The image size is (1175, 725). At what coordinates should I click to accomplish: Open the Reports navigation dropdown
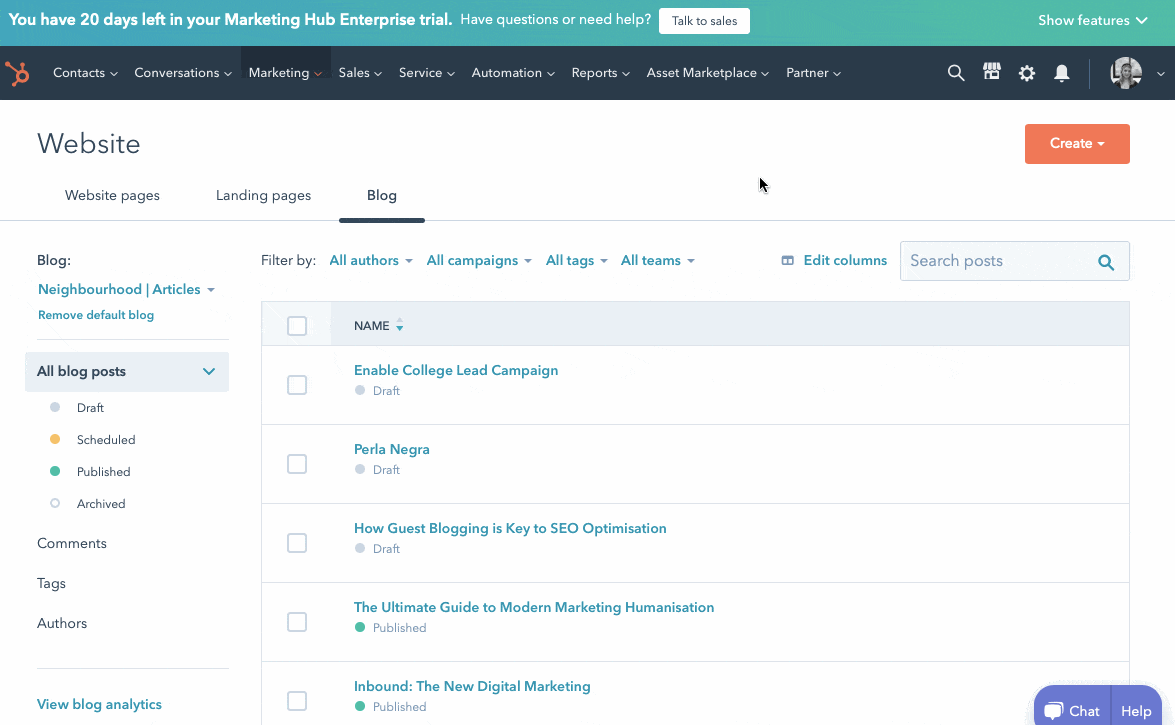(600, 73)
